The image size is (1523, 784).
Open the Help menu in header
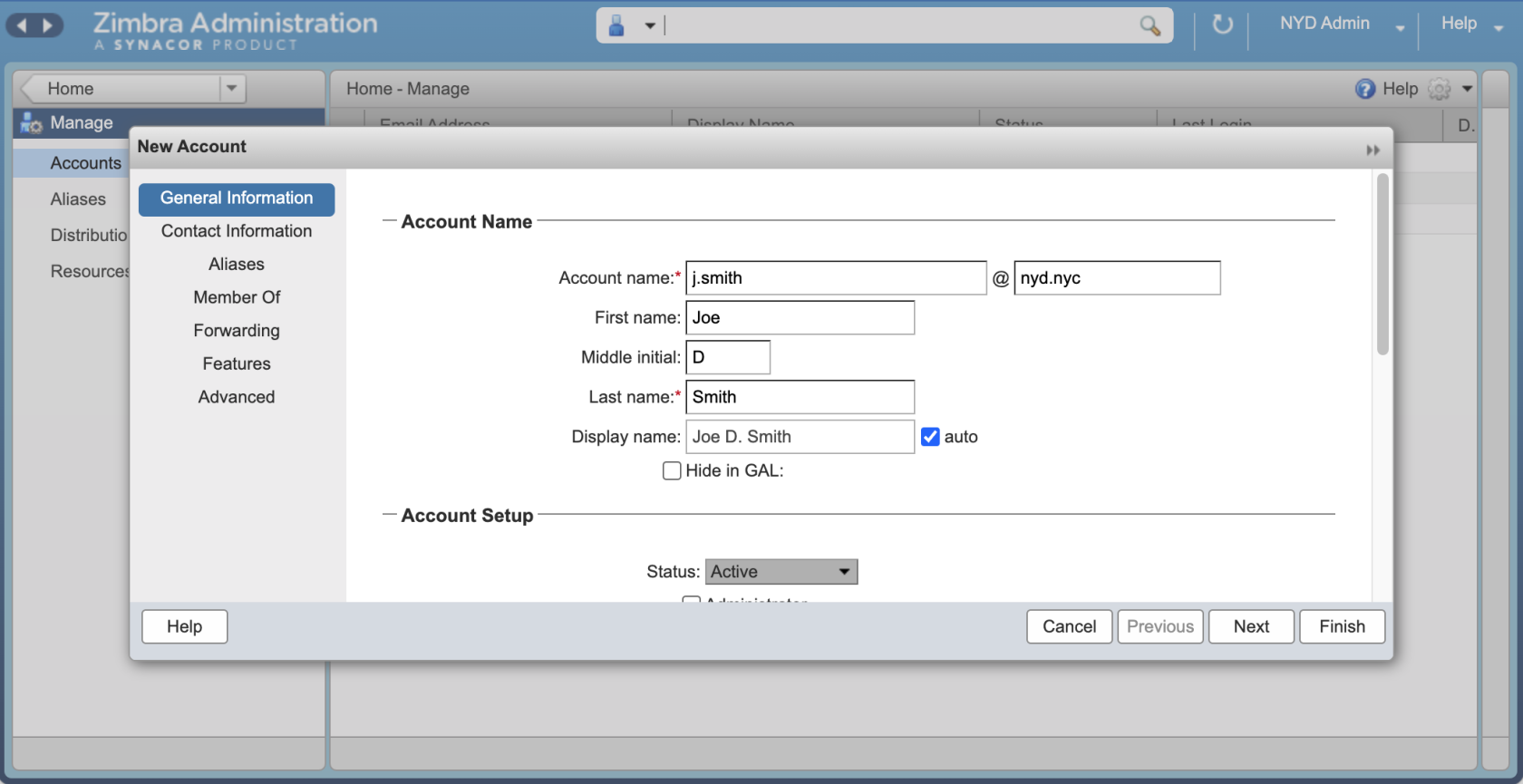point(1471,24)
